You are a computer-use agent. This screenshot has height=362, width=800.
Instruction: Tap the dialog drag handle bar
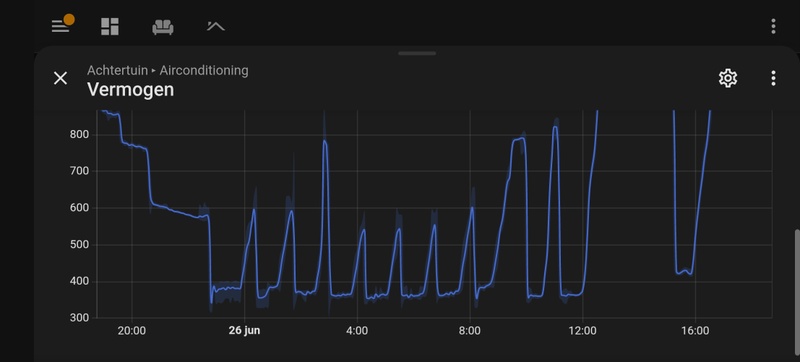[x=417, y=53]
